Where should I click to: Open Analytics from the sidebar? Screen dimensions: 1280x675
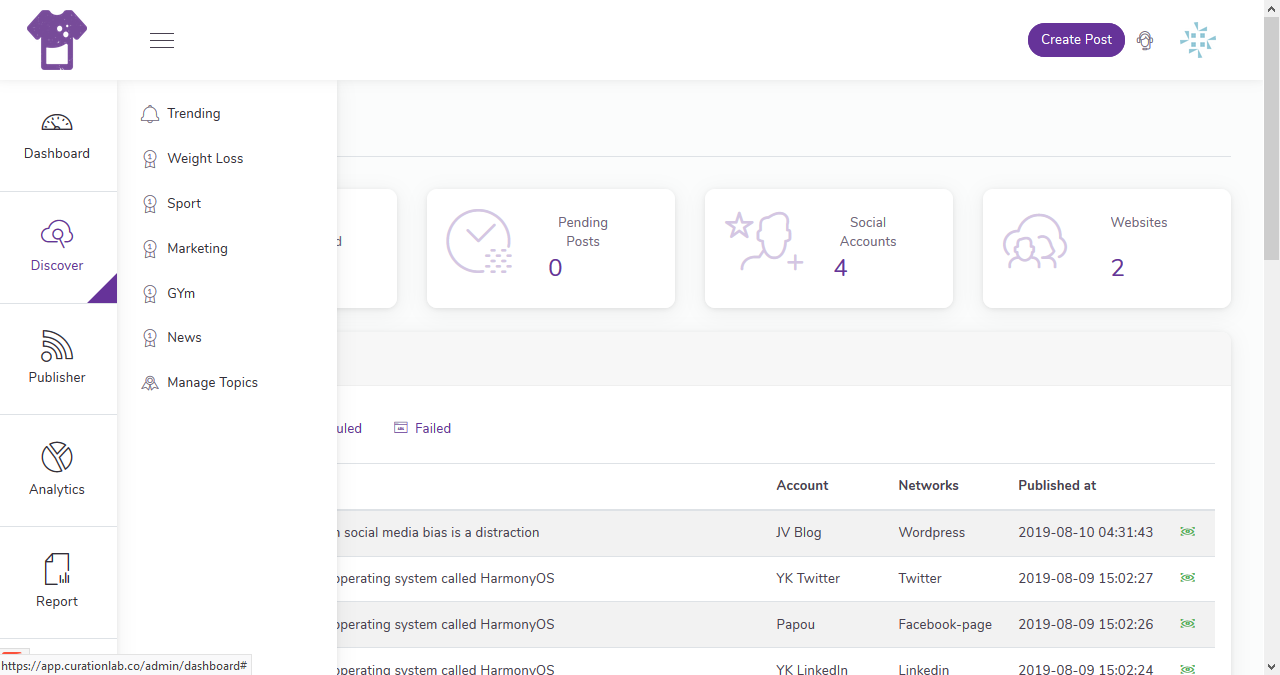coord(57,471)
